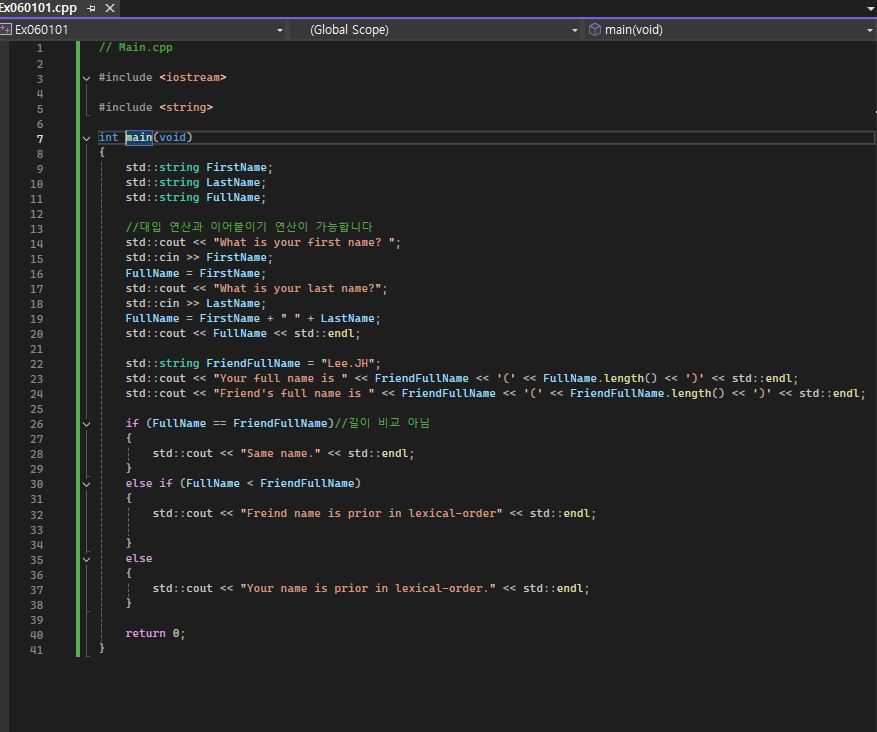The width and height of the screenshot is (877, 732).
Task: Click the Korean comment after if condition
Action: (382, 423)
